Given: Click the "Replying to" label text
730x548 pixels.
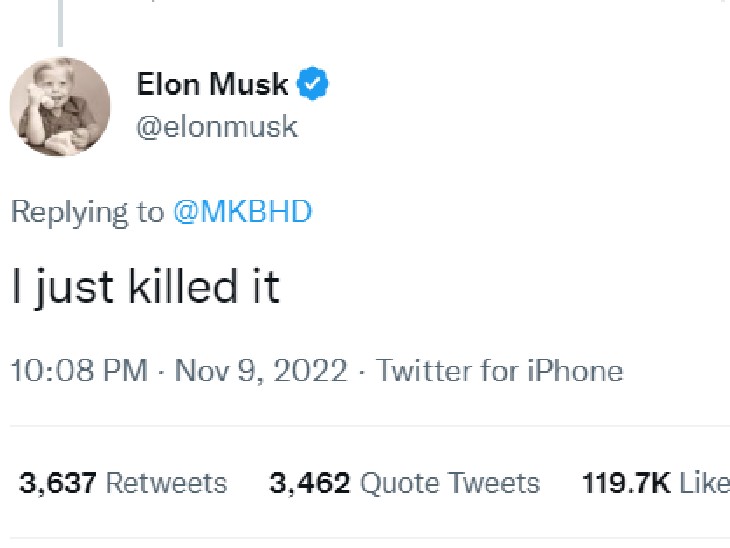Looking at the screenshot, I should pyautogui.click(x=87, y=211).
